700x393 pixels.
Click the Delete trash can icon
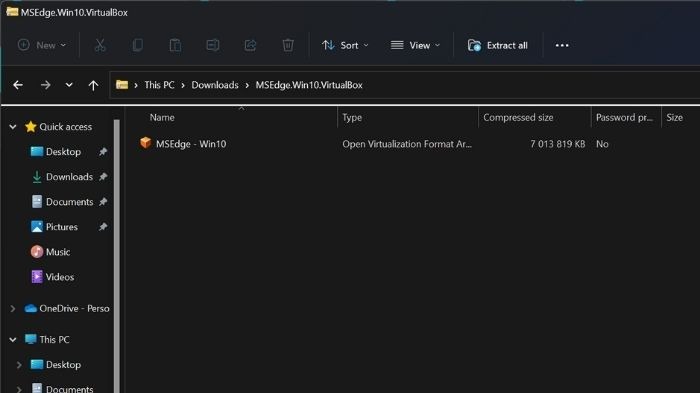coord(288,45)
